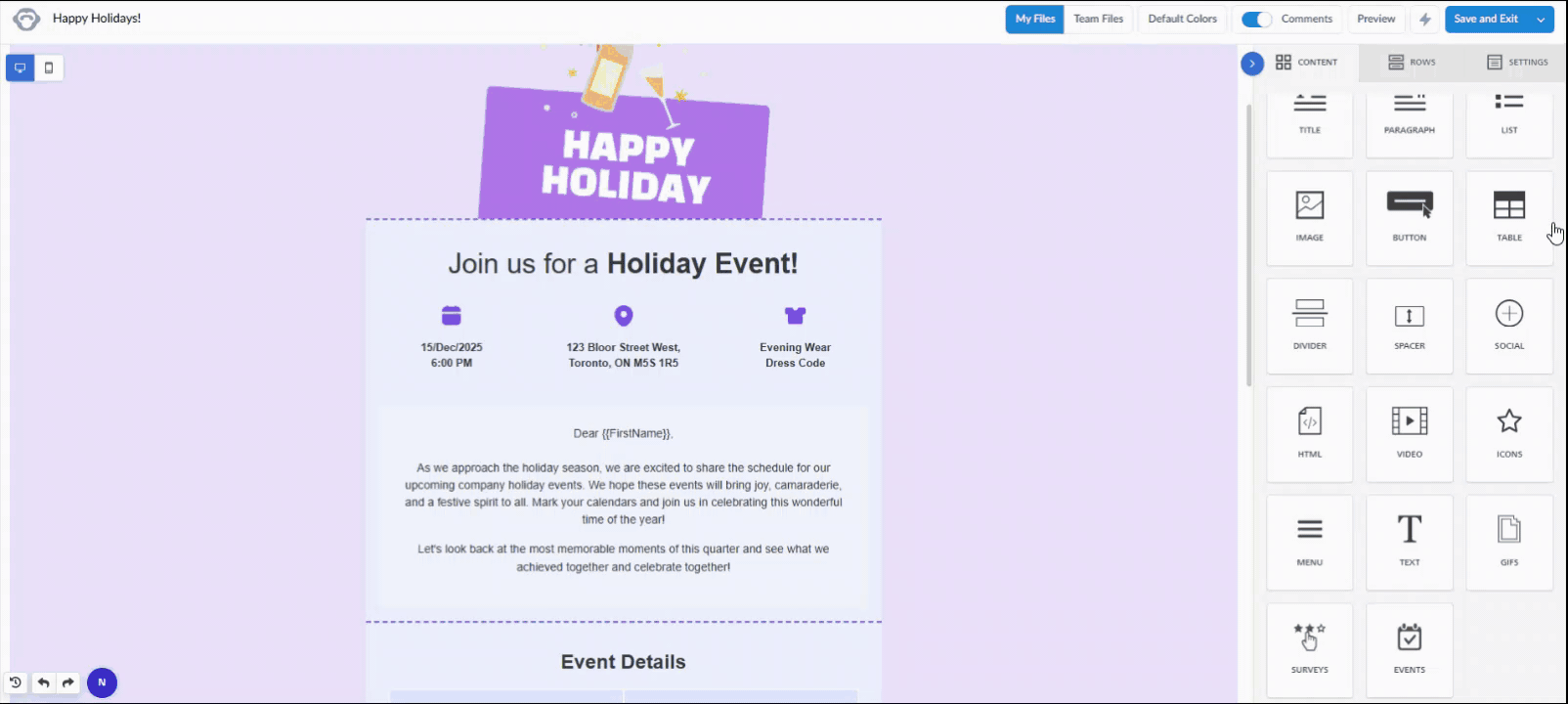Select the '123 Bloor Street West' address text
Screen dimensions: 1568x704
pos(623,355)
